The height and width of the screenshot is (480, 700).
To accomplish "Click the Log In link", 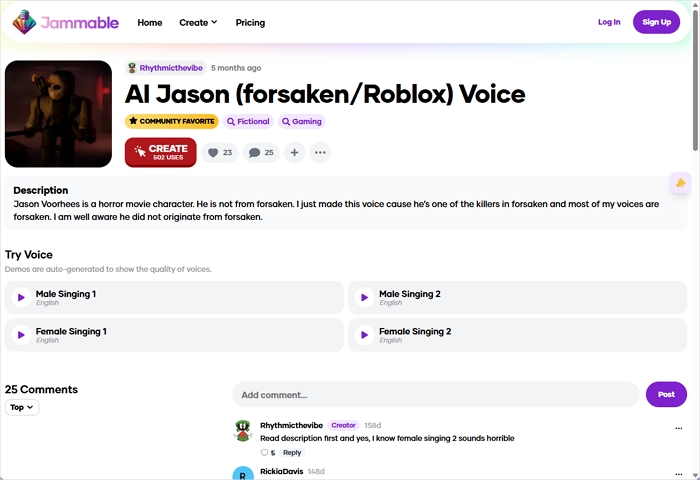I will [609, 22].
